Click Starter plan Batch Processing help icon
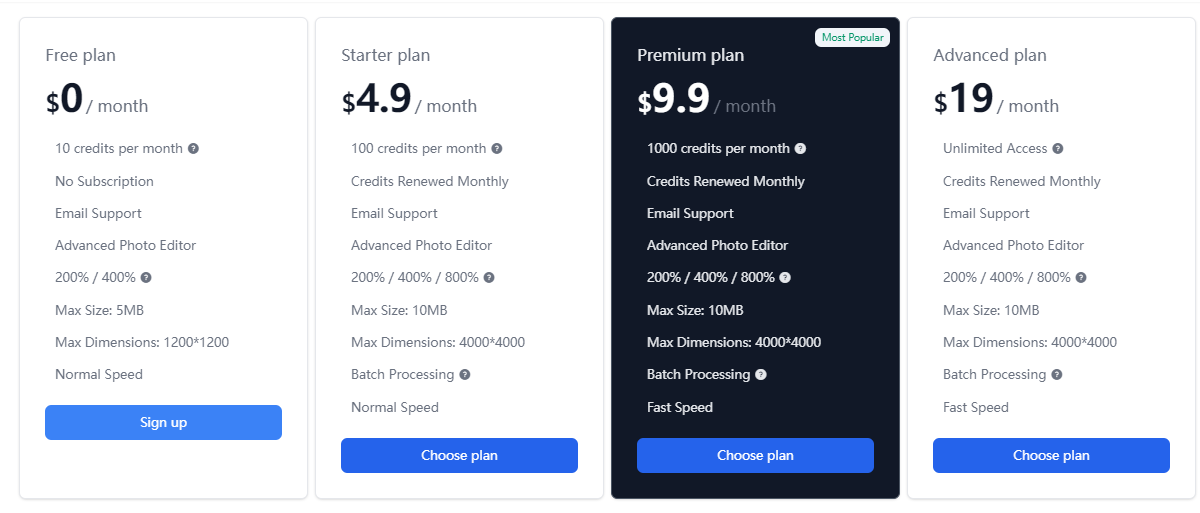 465,374
